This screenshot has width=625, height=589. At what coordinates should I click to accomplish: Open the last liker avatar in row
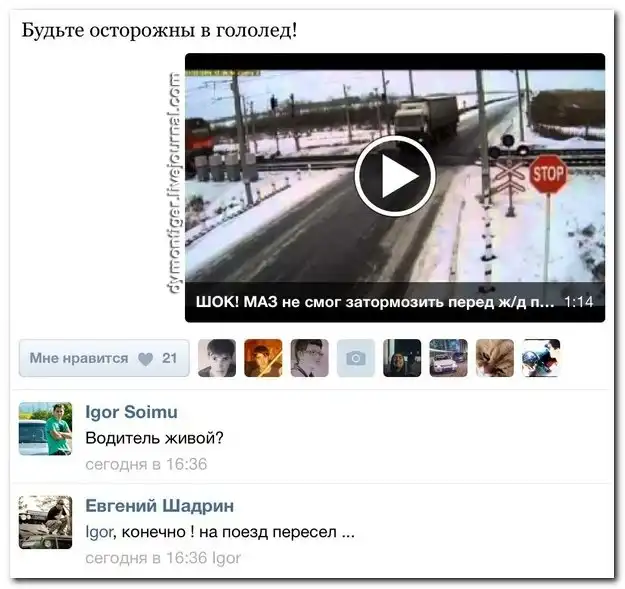tap(541, 358)
